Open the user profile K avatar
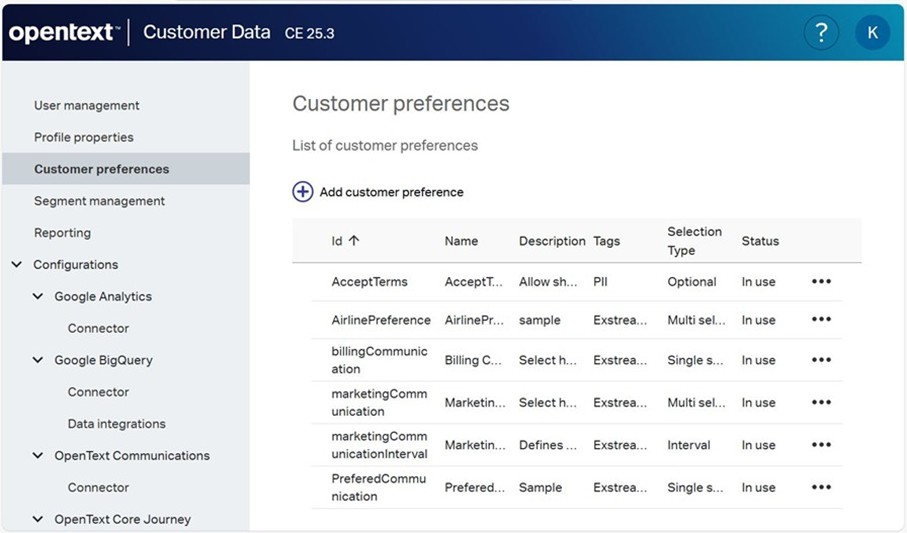Viewport: 907px width, 533px height. click(872, 32)
